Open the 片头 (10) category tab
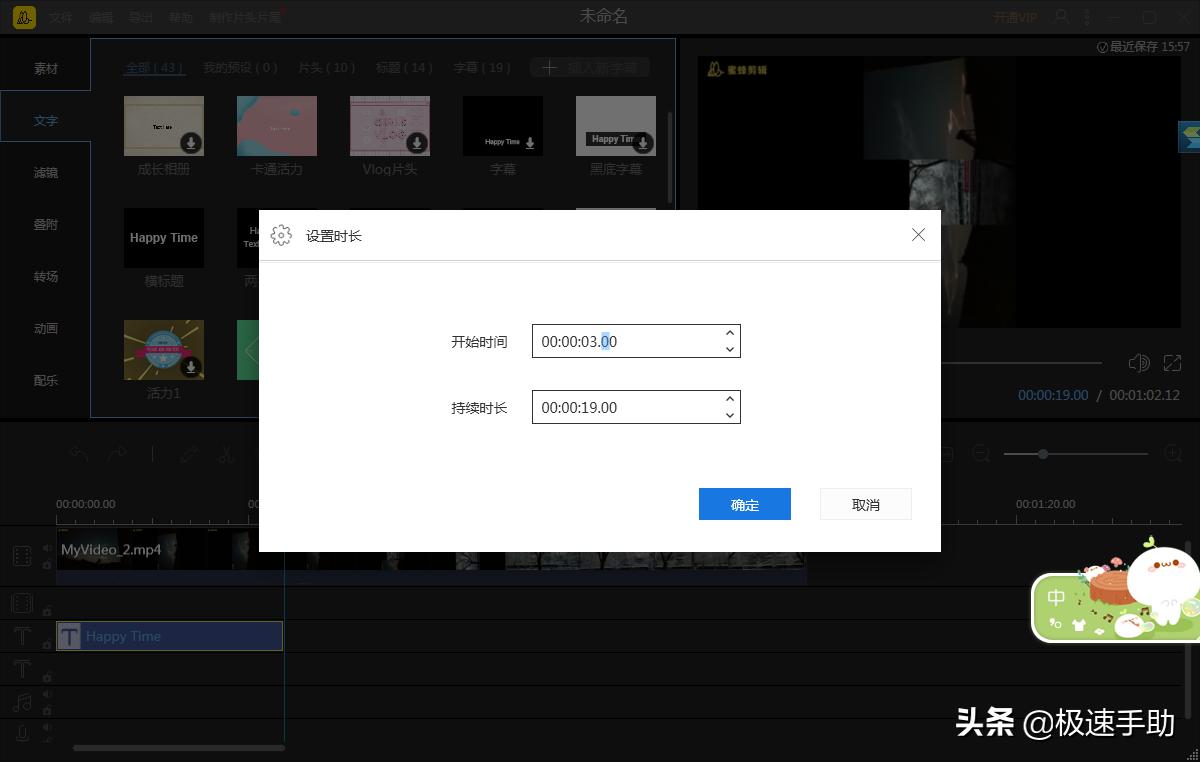Screen dimensions: 1200x762 326,68
